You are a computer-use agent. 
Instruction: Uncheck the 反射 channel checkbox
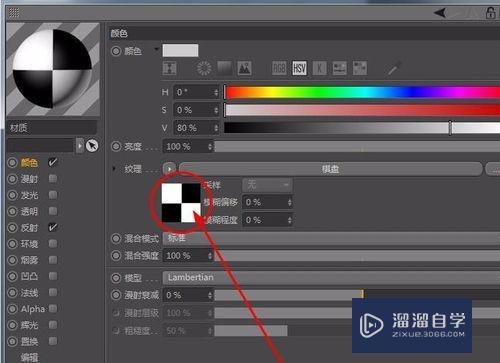point(53,227)
